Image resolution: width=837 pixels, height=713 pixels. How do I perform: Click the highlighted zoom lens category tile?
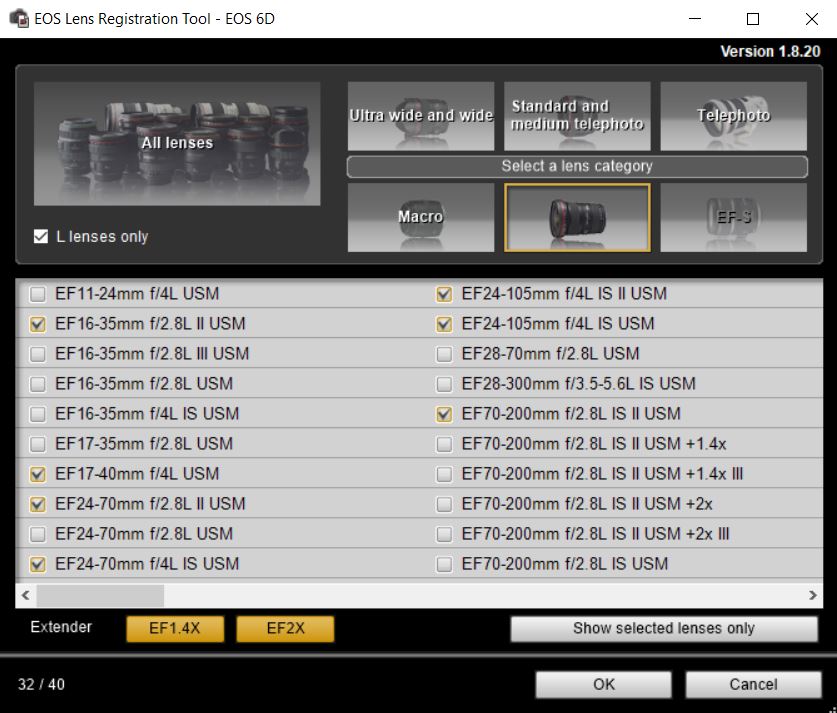click(x=577, y=217)
